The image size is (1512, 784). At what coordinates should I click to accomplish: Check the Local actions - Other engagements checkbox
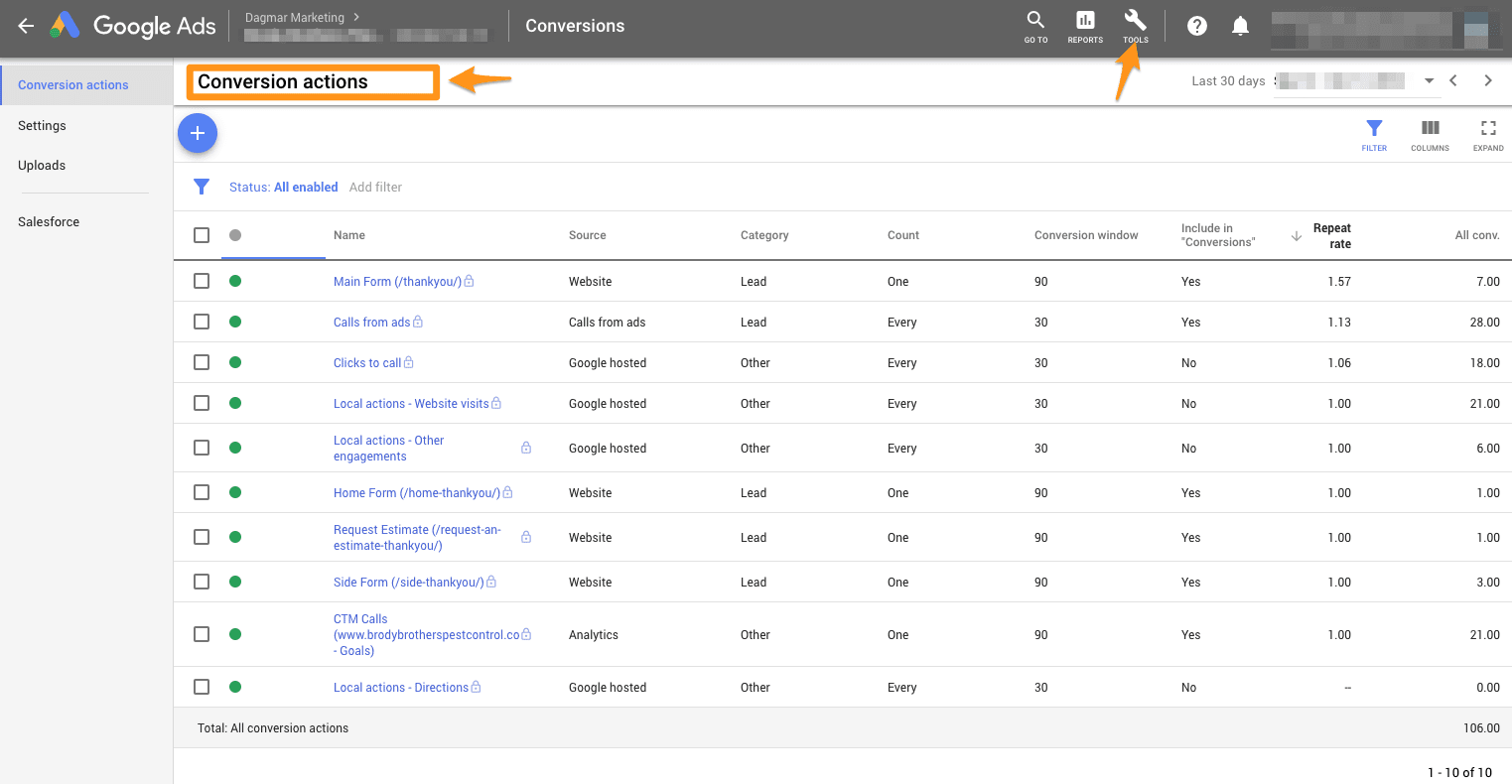pos(202,448)
